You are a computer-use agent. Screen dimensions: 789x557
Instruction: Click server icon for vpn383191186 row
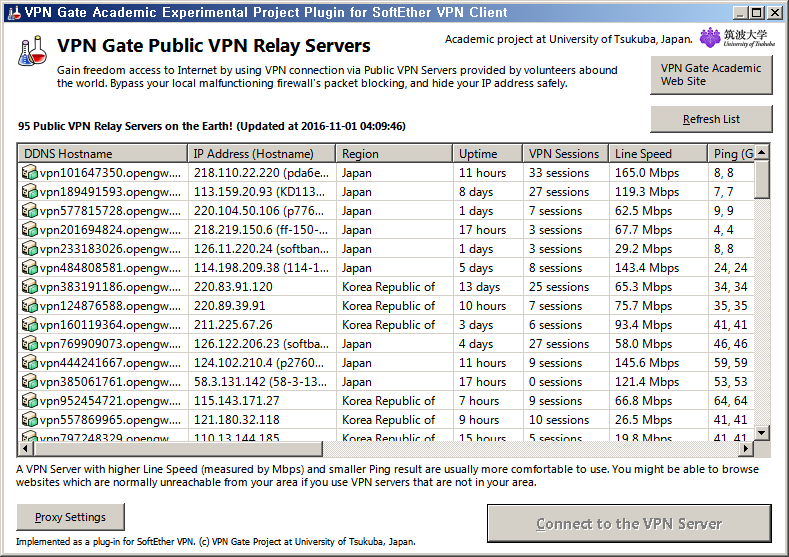pos(30,287)
